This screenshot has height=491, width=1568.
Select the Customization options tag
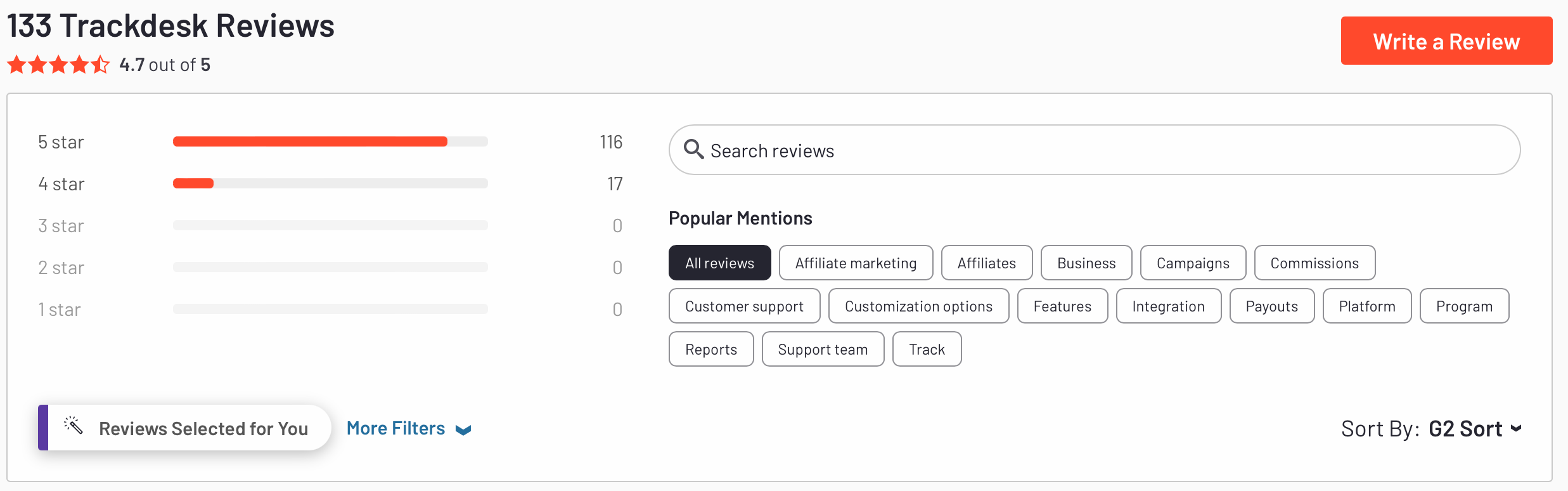tap(918, 306)
